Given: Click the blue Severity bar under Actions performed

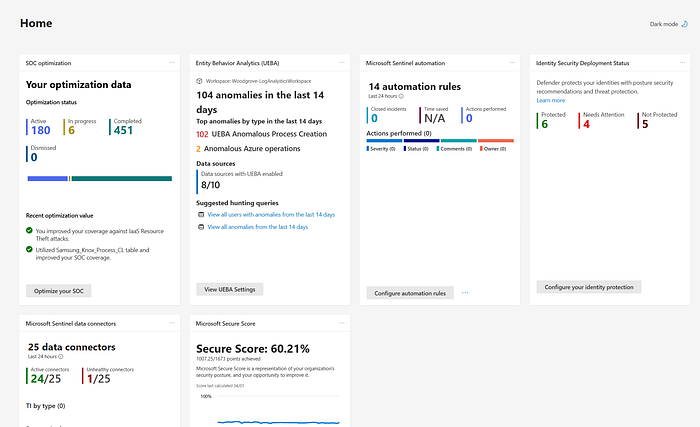Looking at the screenshot, I should (384, 141).
